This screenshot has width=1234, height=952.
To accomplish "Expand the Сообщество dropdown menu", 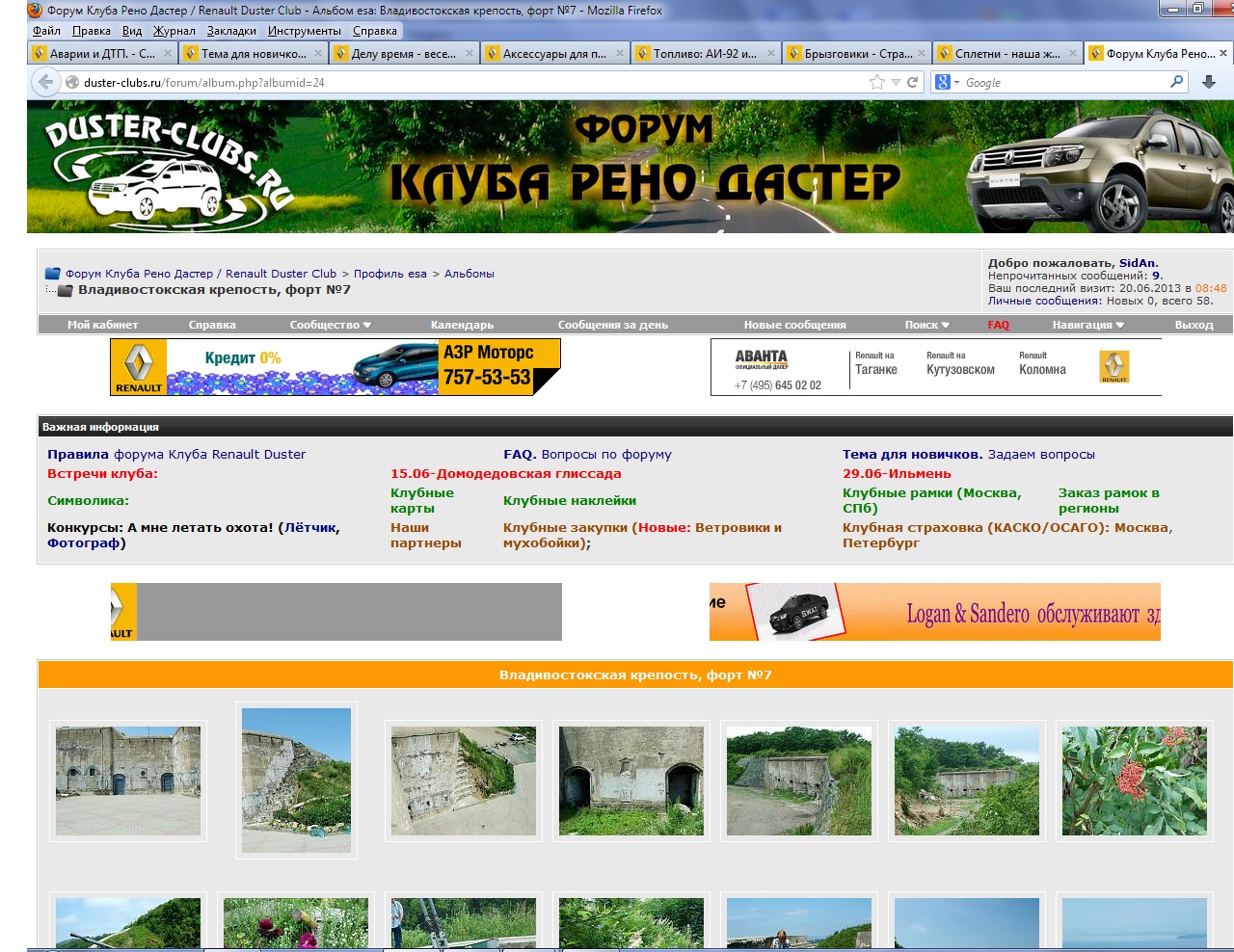I will tap(330, 326).
